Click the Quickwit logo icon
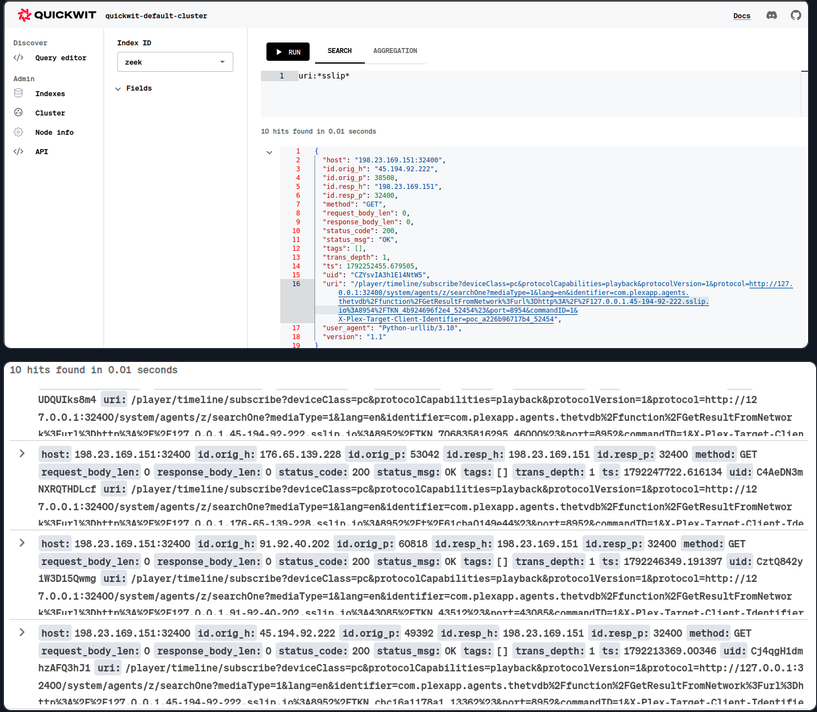The height and width of the screenshot is (712, 817). click(x=24, y=15)
